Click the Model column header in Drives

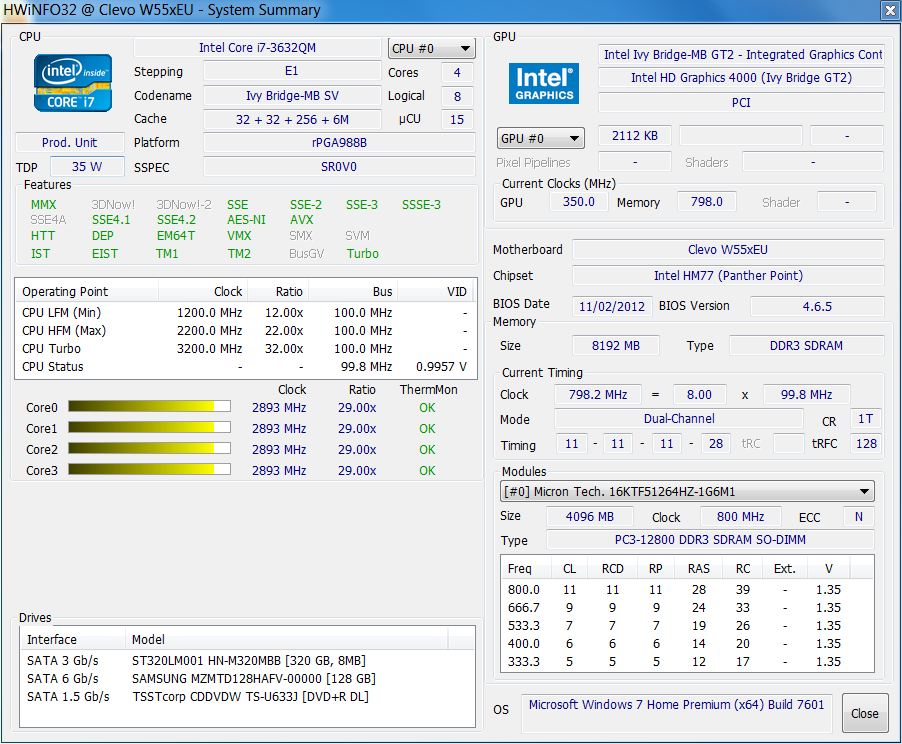pyautogui.click(x=286, y=639)
